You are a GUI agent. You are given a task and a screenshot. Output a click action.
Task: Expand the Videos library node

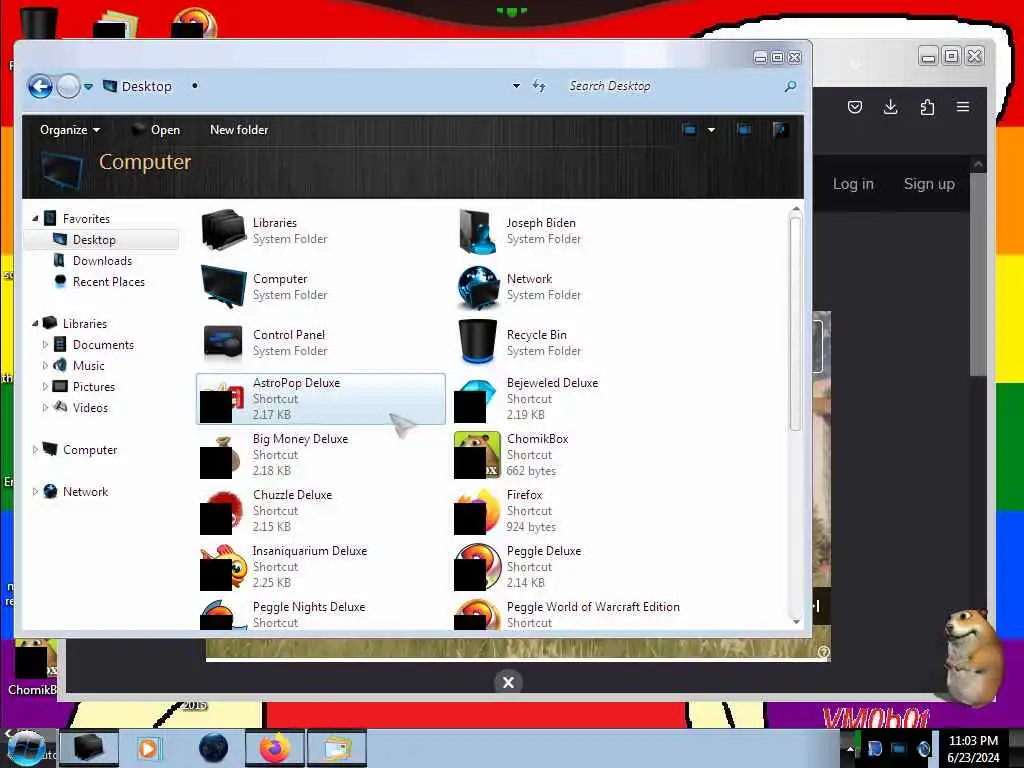tap(45, 408)
